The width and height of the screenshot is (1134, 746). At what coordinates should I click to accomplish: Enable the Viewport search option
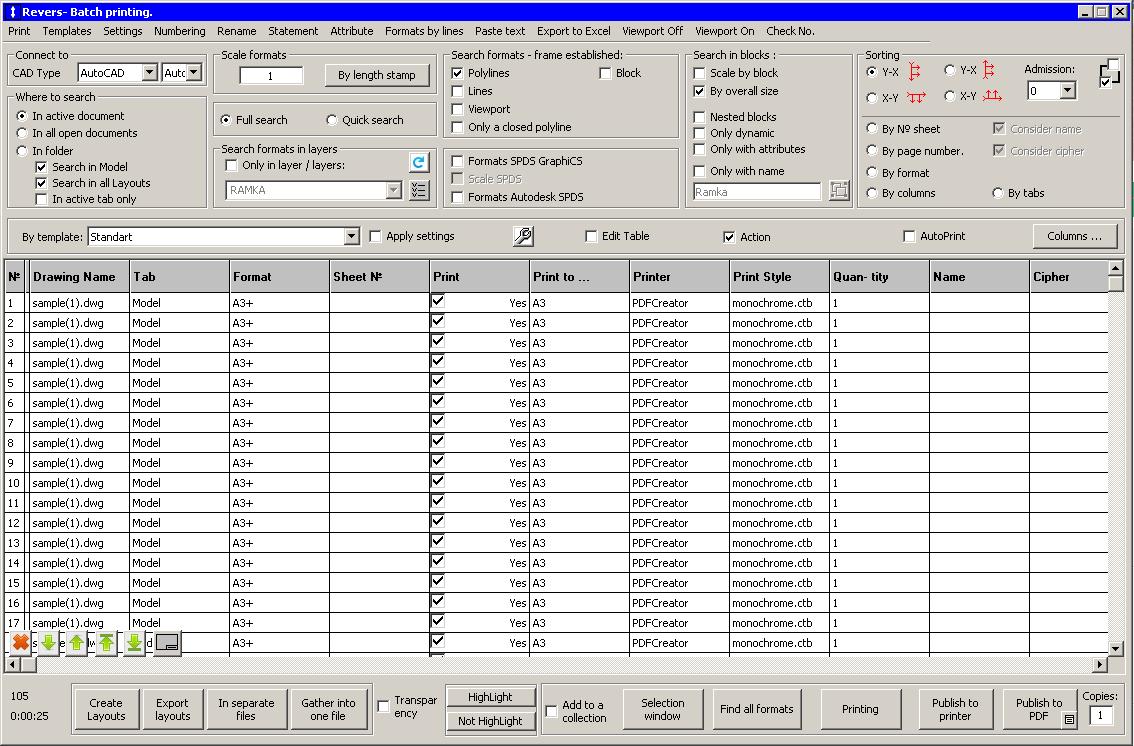pos(457,109)
